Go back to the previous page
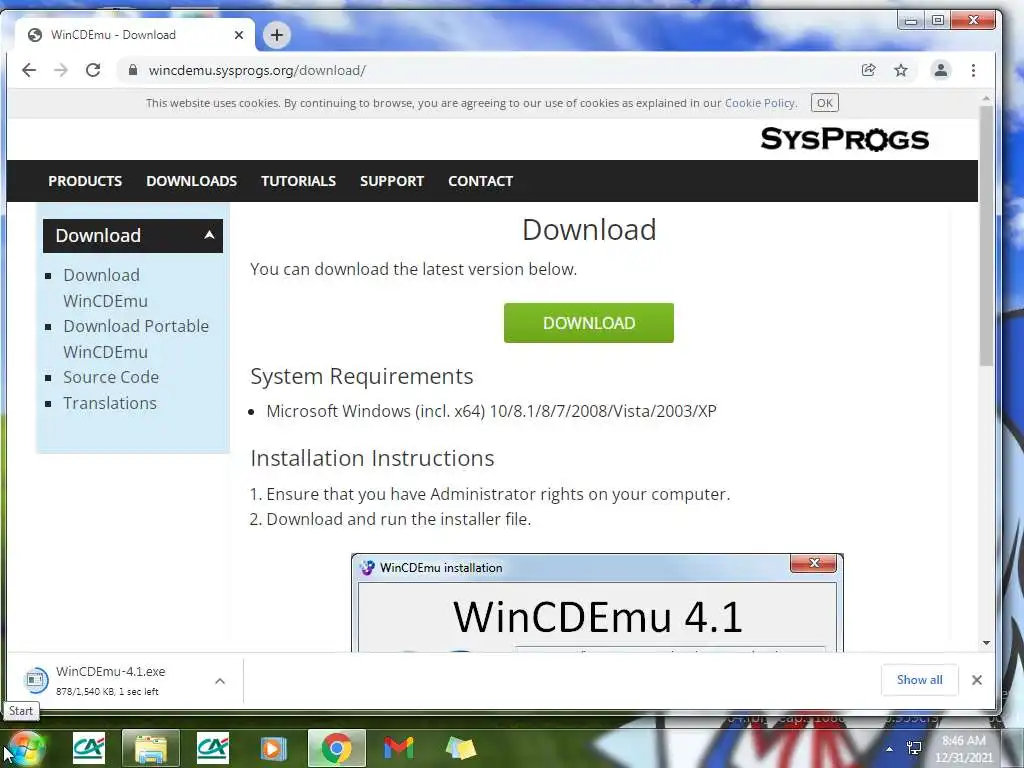 29,70
